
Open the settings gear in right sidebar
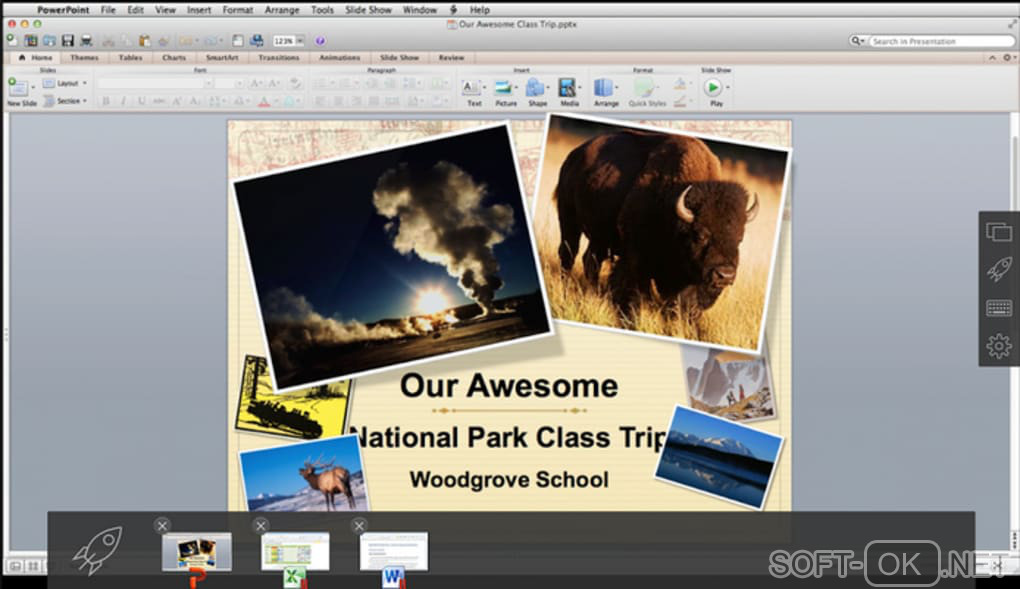click(x=998, y=346)
